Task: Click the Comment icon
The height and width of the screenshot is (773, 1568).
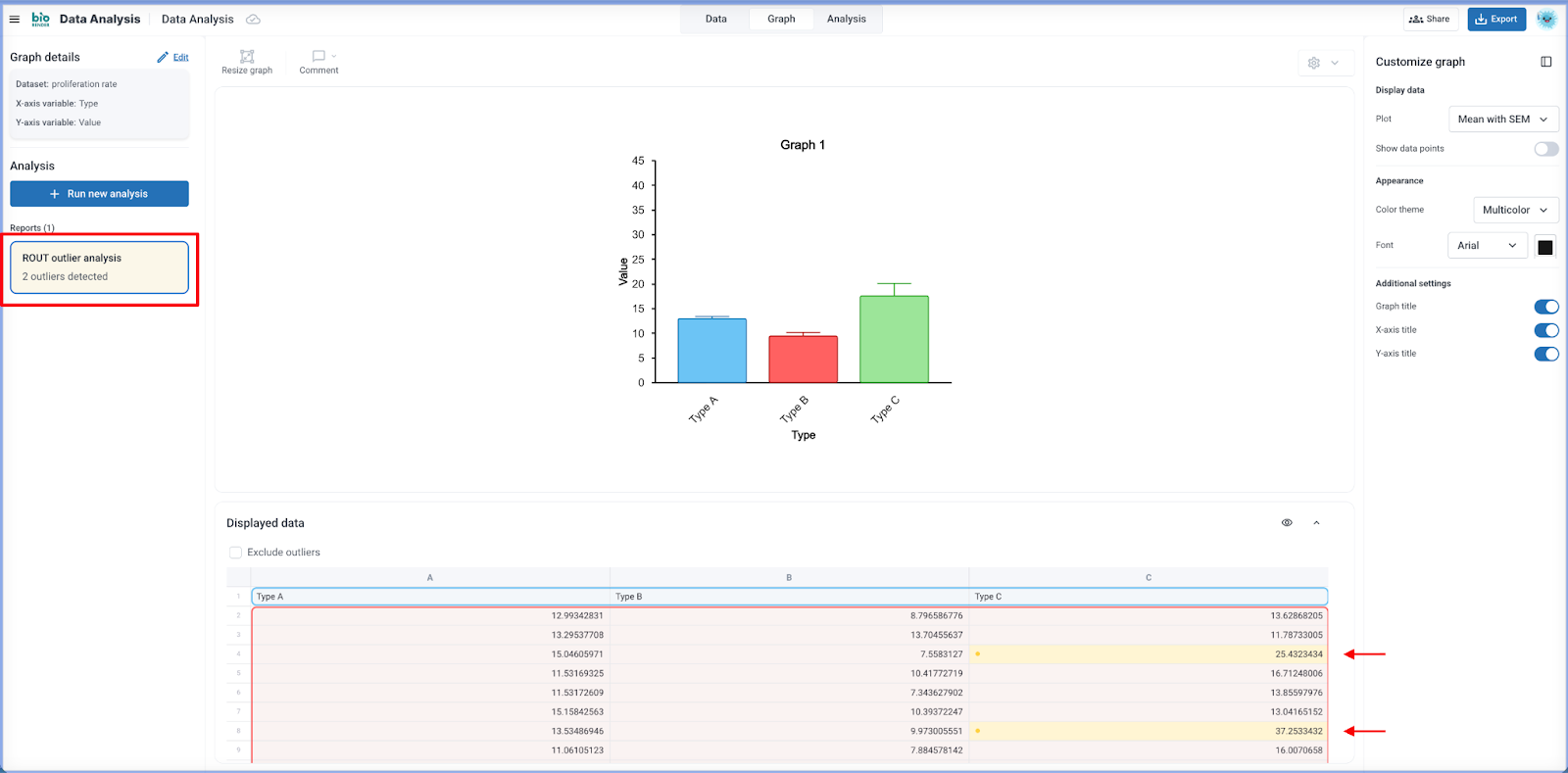Action: 318,57
